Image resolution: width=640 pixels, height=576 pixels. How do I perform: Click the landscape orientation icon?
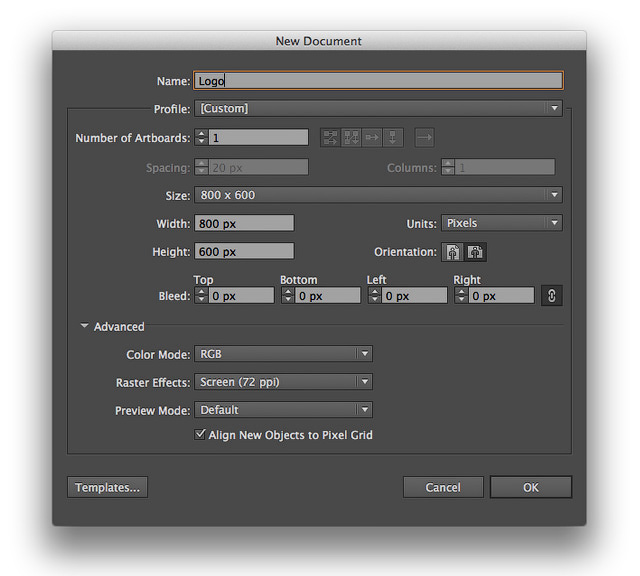tap(476, 252)
